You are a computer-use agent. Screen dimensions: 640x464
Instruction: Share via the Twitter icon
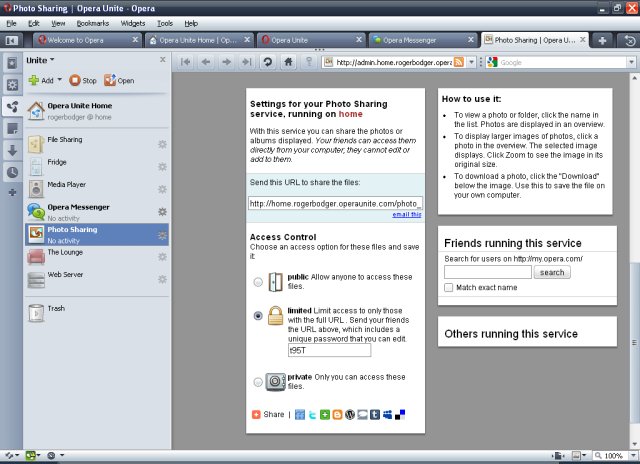[x=312, y=414]
